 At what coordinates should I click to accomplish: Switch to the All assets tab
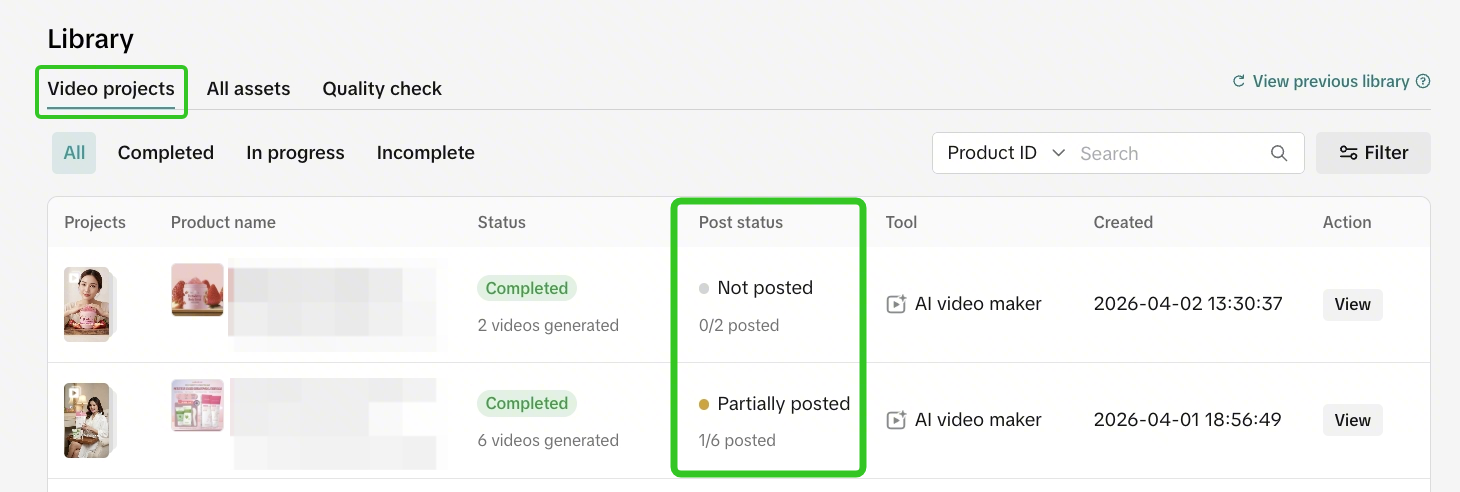[x=248, y=89]
